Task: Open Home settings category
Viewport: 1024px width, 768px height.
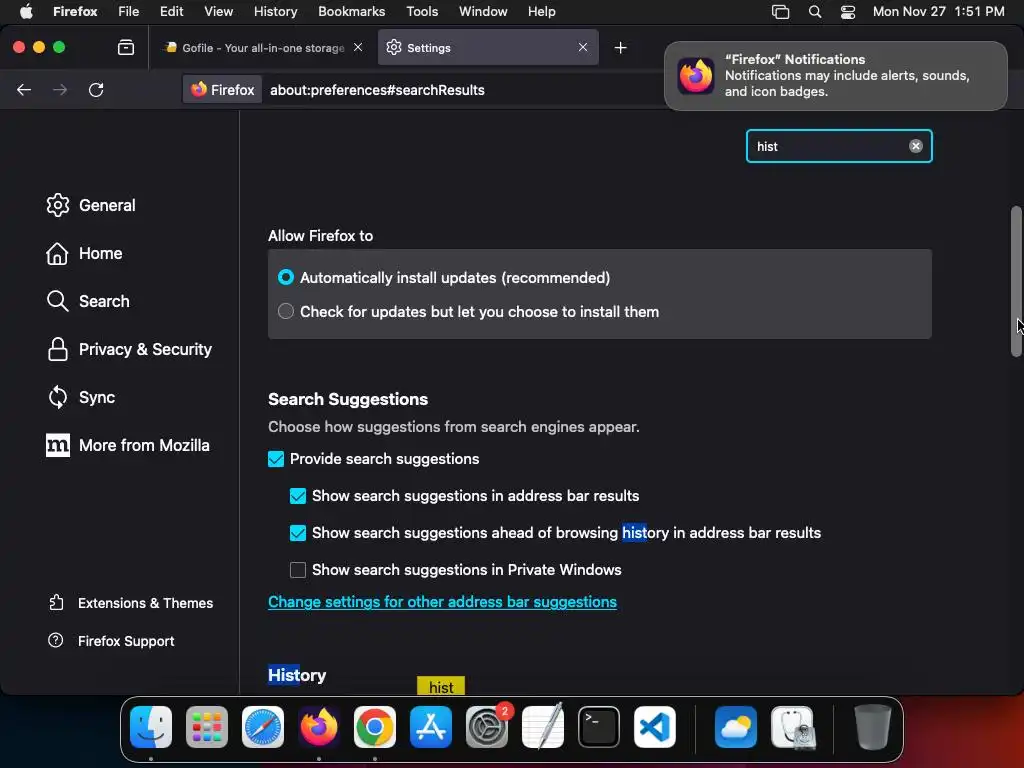Action: pyautogui.click(x=84, y=253)
